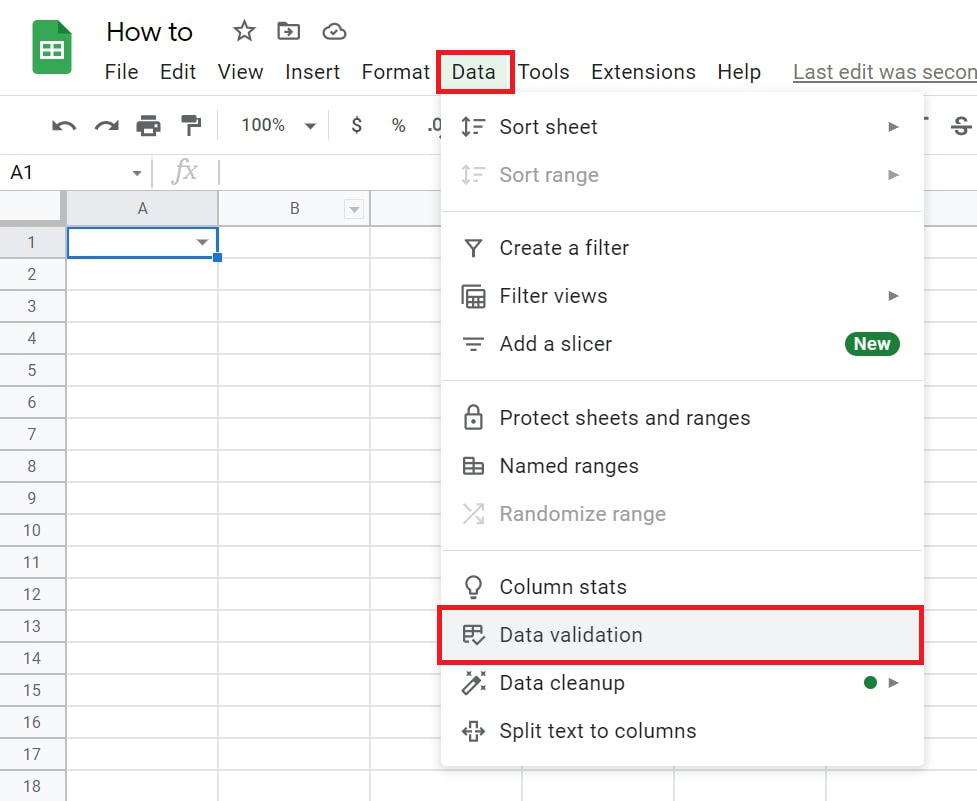Image resolution: width=977 pixels, height=801 pixels.
Task: Select the column B header
Action: 294,209
